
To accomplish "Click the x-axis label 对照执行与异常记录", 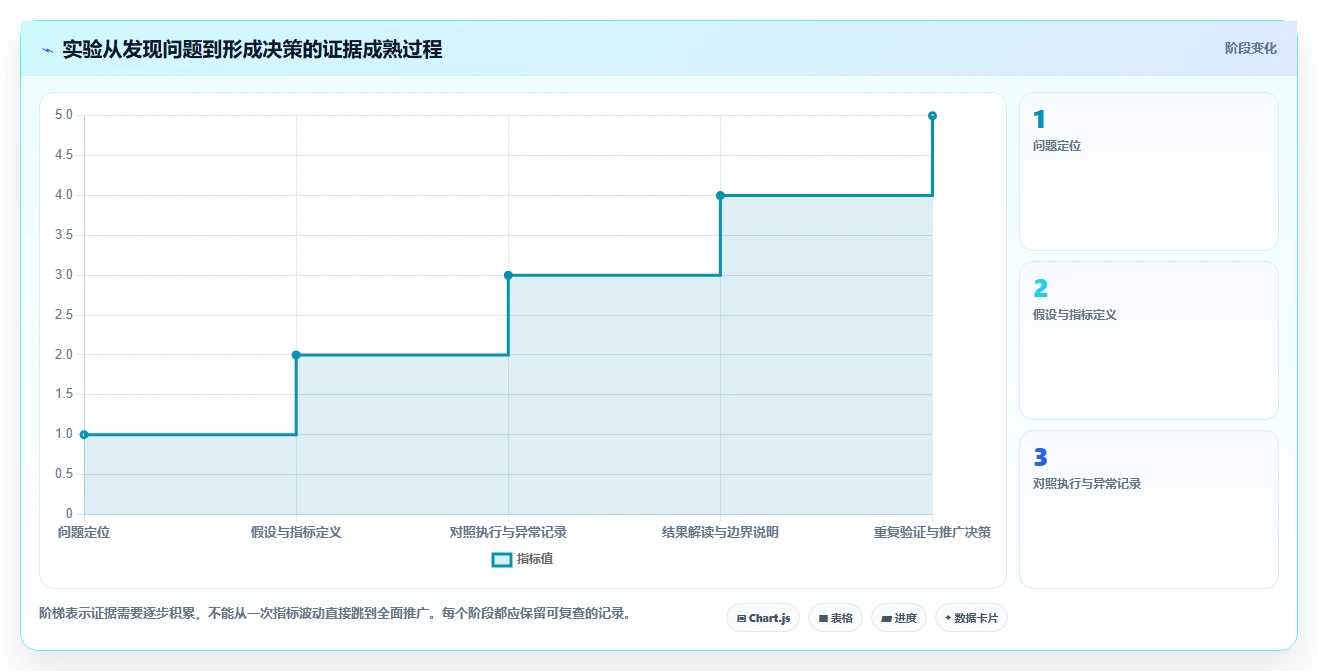I will pos(508,532).
